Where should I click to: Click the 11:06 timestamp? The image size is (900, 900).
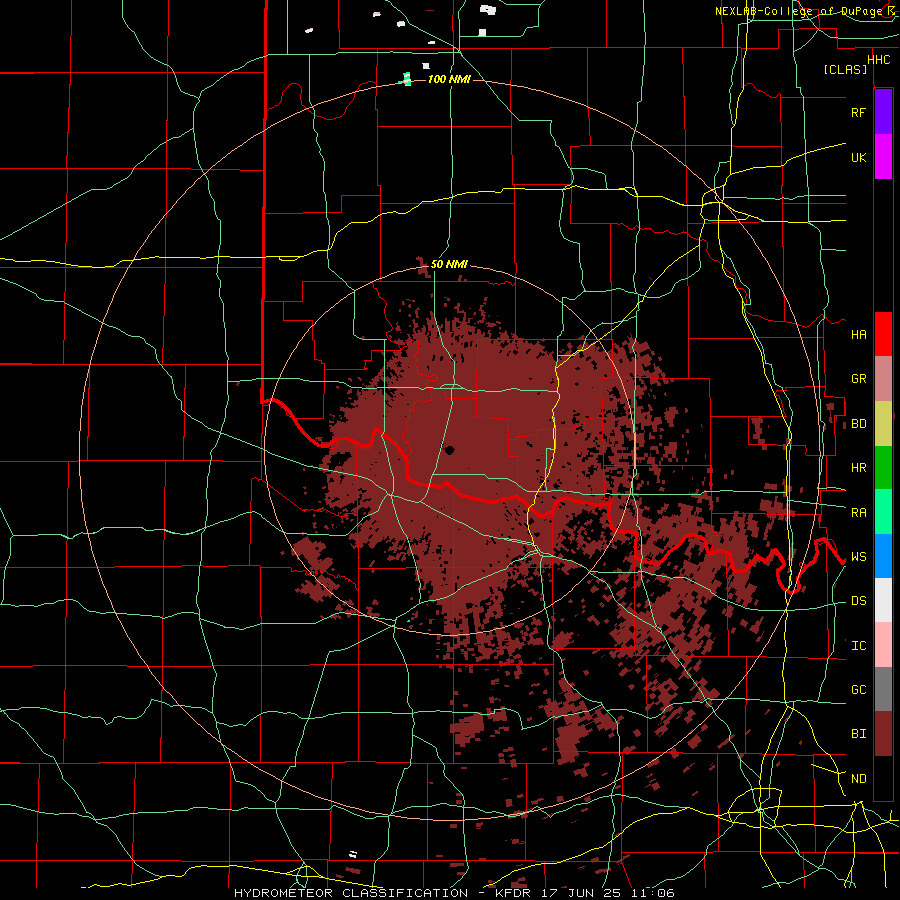click(x=655, y=893)
